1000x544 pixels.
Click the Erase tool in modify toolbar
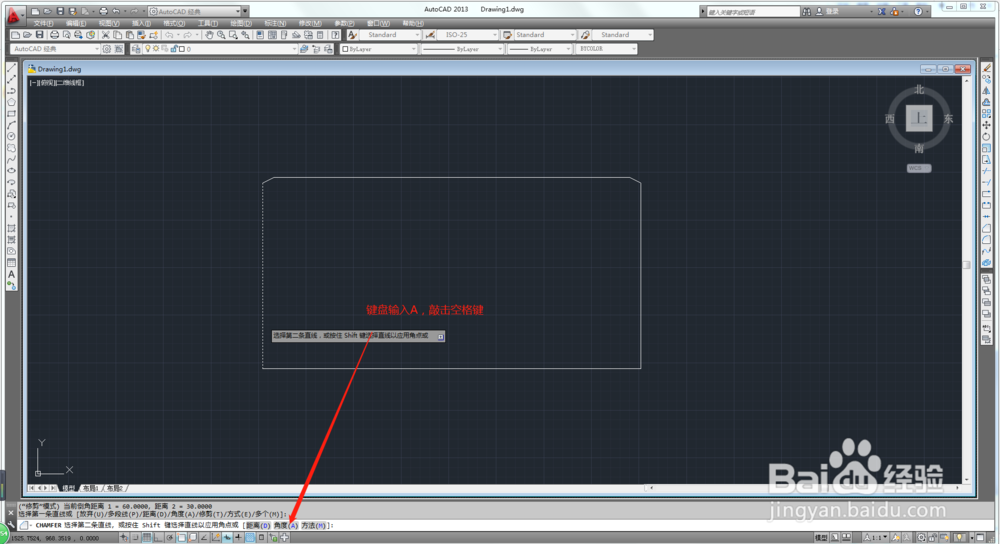coord(987,68)
